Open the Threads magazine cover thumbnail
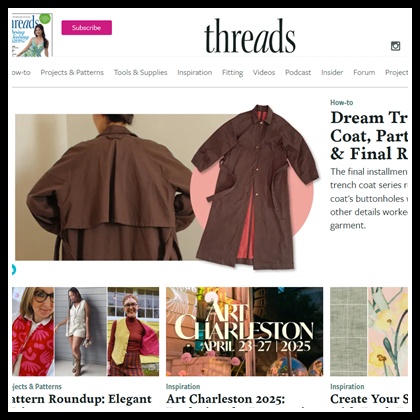 pos(32,35)
